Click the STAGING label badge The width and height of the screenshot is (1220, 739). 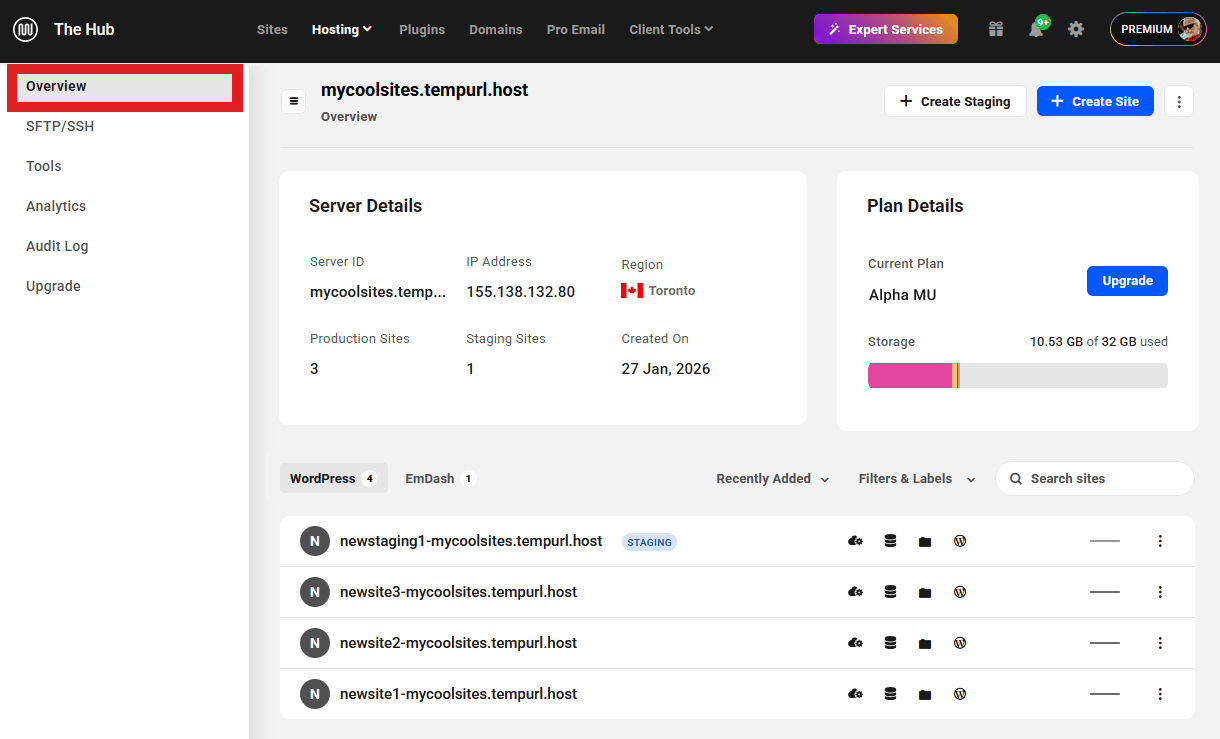point(649,542)
